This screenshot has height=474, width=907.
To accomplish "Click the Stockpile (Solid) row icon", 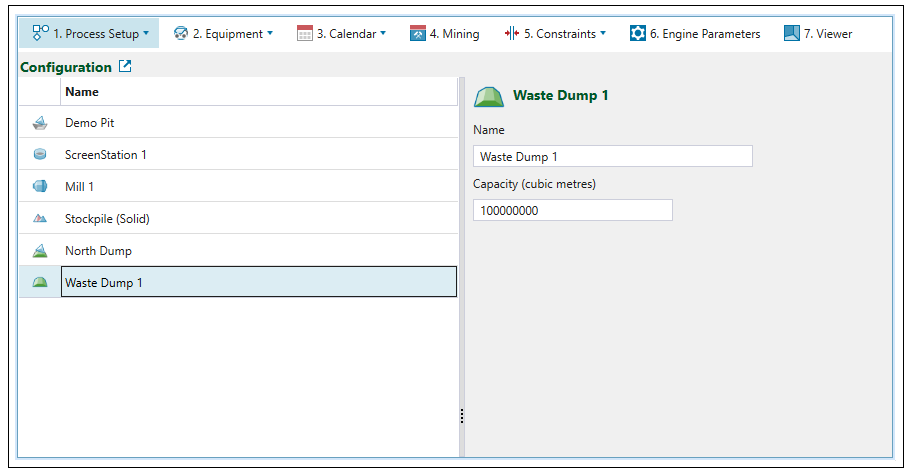I will point(40,219).
